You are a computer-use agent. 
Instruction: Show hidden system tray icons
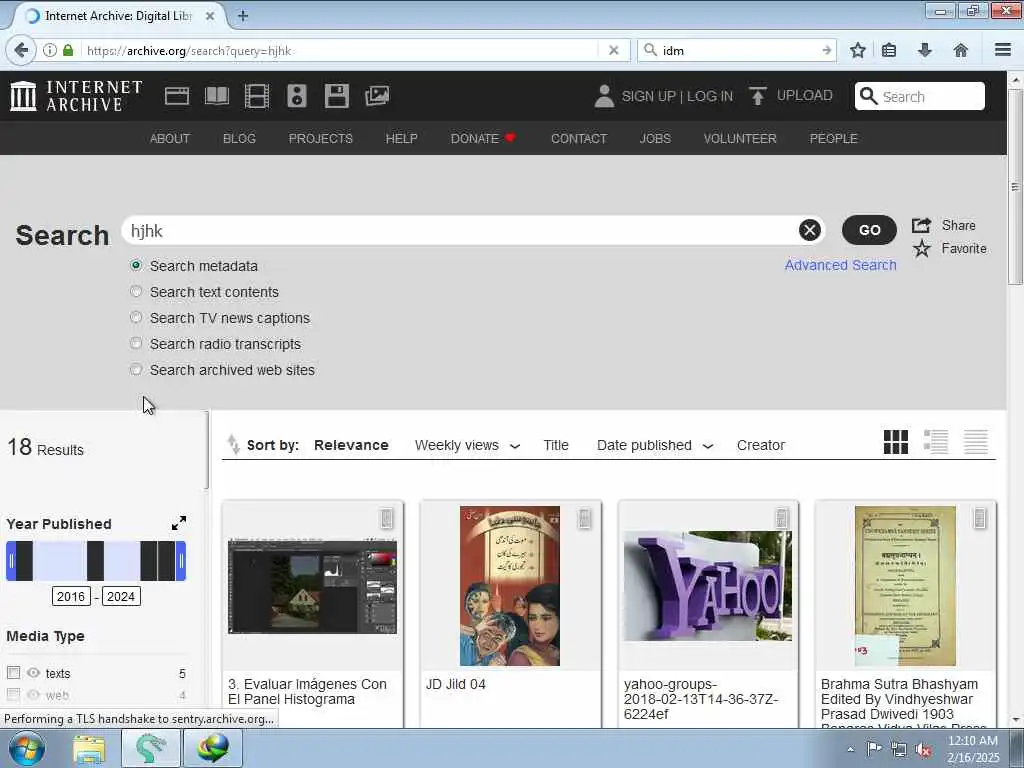click(850, 750)
